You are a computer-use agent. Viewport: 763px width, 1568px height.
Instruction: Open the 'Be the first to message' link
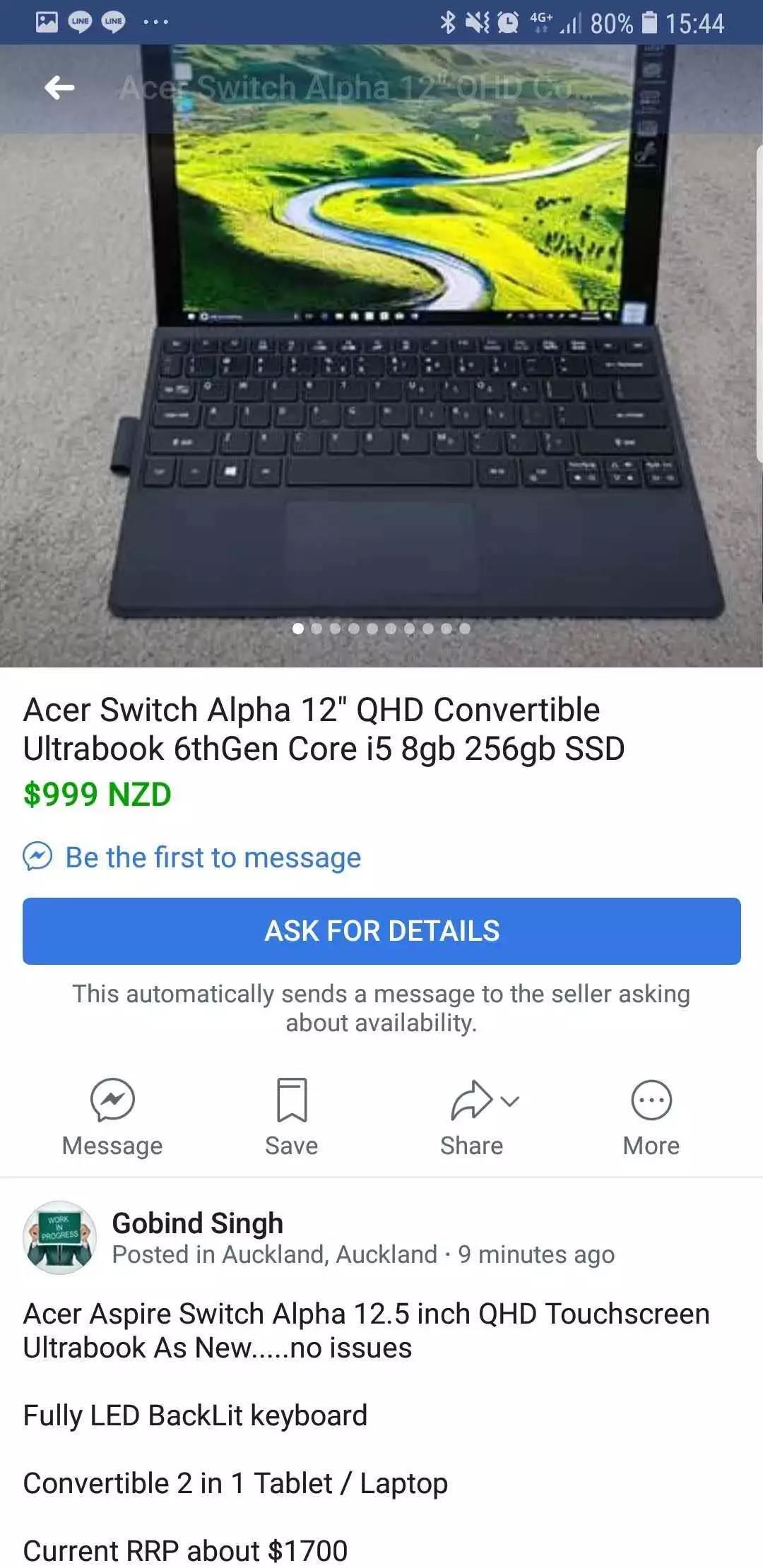point(213,857)
